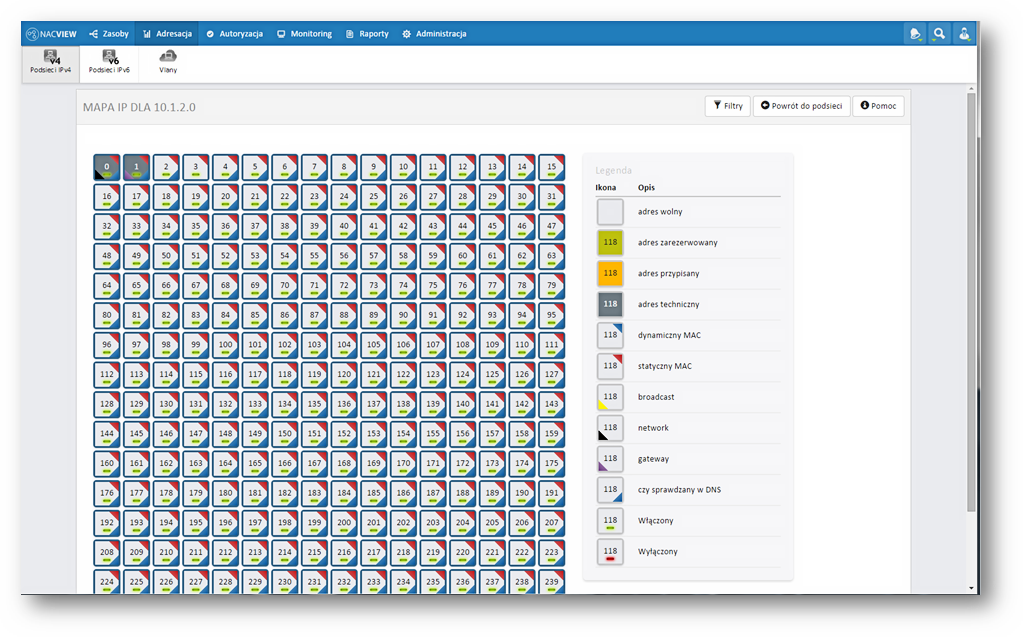Click the free address legend swatch
Image resolution: width=1023 pixels, height=637 pixels.
610,212
